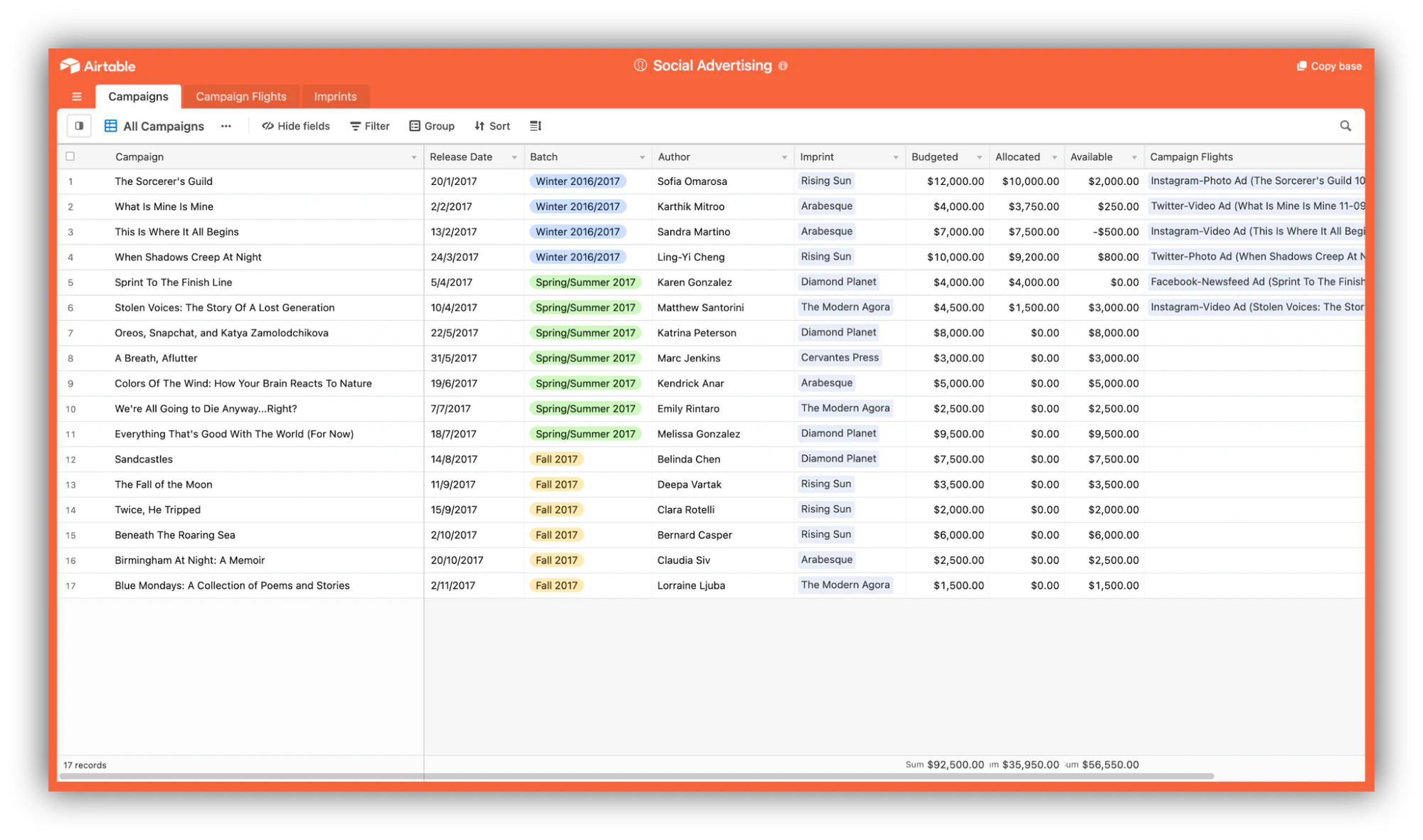
Task: Open the Instagram-Photo Ad flight for The Sorcerer's Guild
Action: 1257,181
